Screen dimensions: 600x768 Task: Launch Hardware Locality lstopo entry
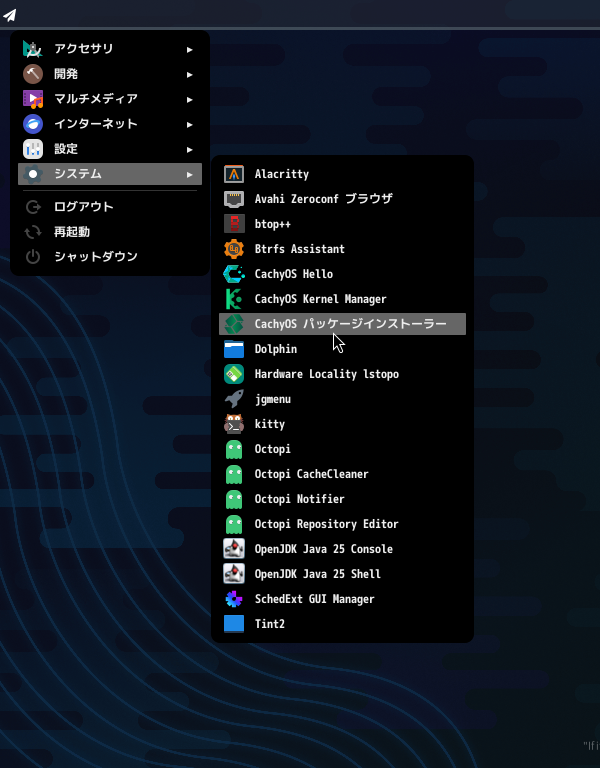[342, 374]
